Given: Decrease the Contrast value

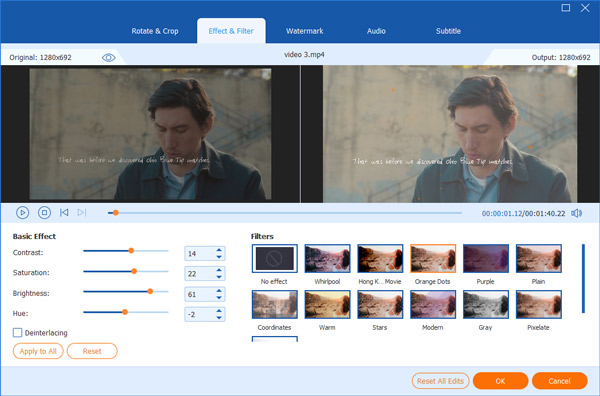Looking at the screenshot, I should (x=219, y=257).
